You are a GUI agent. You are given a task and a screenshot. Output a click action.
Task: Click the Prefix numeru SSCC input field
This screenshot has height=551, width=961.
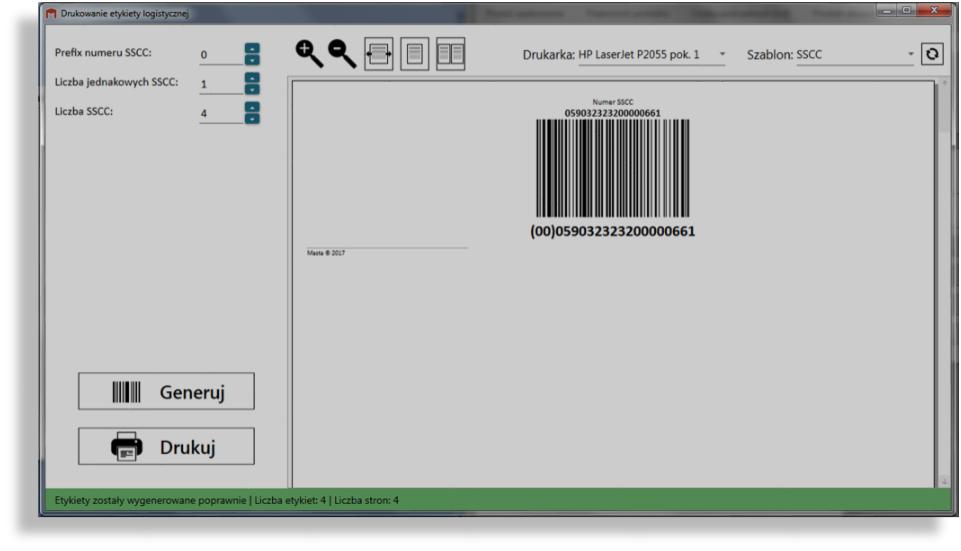pyautogui.click(x=221, y=55)
